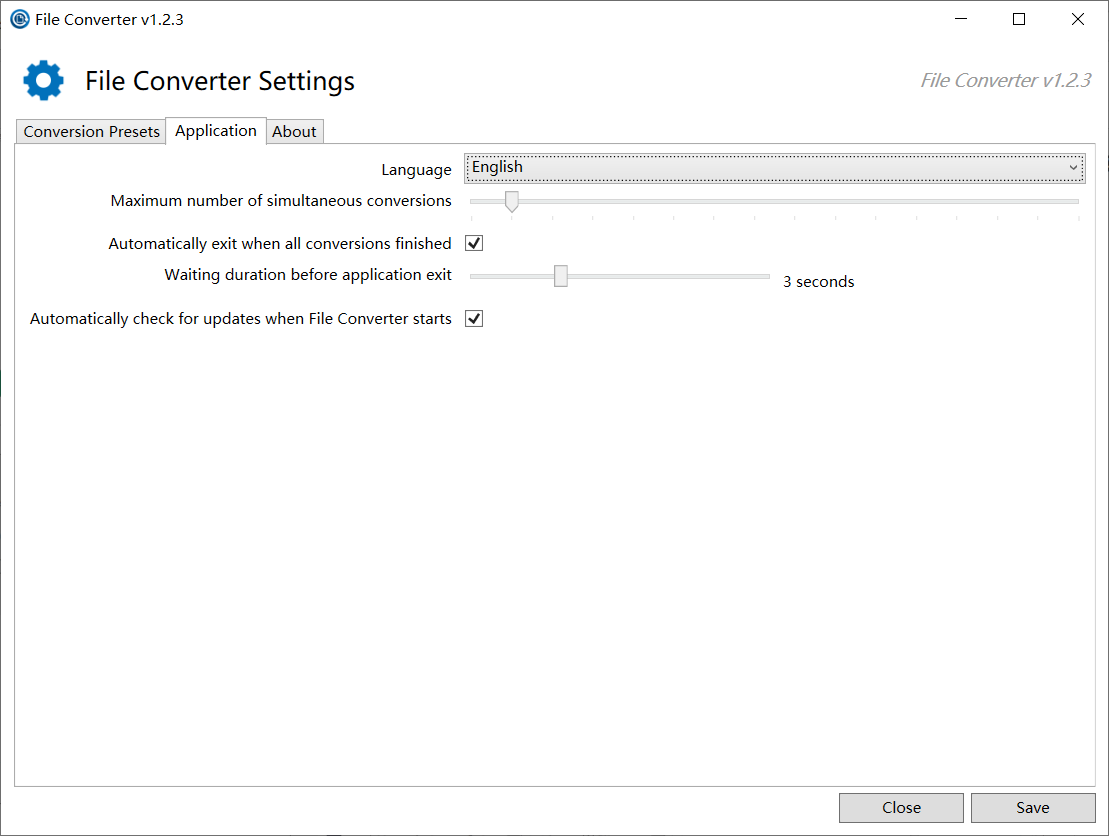1109x836 pixels.
Task: Minimize the File Converter window
Action: coord(960,18)
